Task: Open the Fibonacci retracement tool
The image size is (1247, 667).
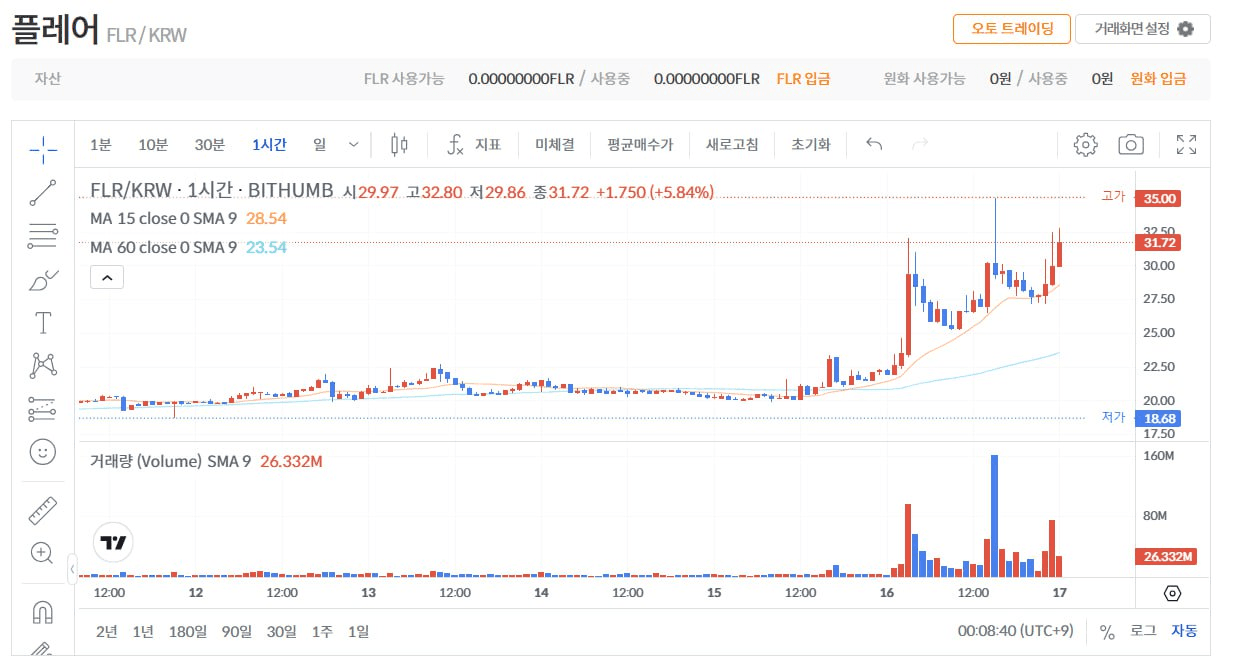Action: point(43,237)
